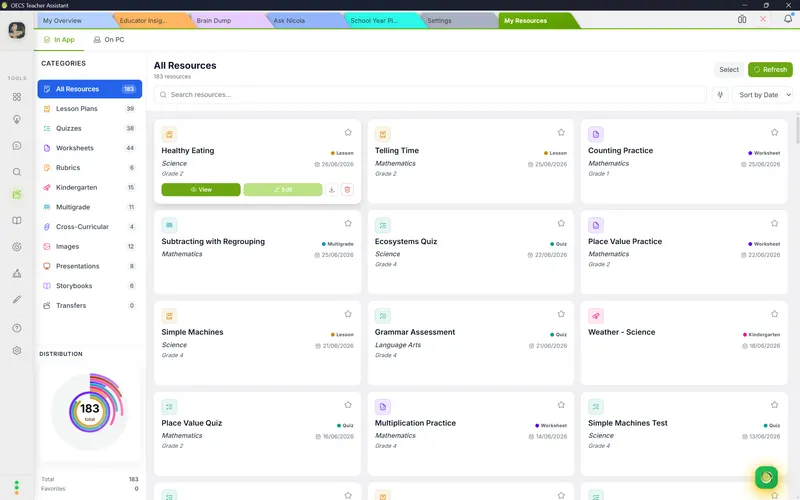Click the red close-tab X icon
Viewport: 800px width, 500px height.
(763, 19)
